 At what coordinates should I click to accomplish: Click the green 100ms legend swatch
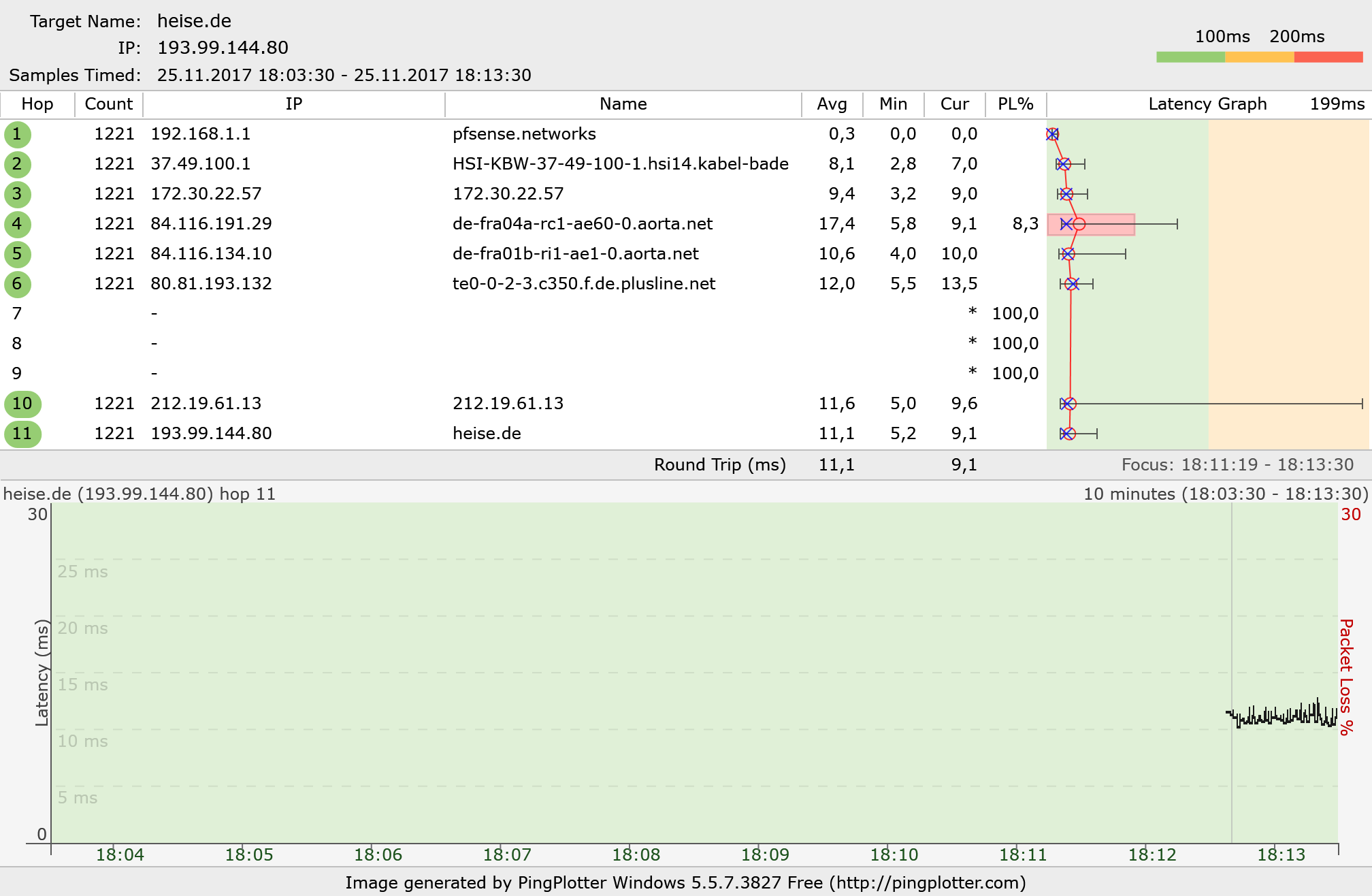point(1190,57)
